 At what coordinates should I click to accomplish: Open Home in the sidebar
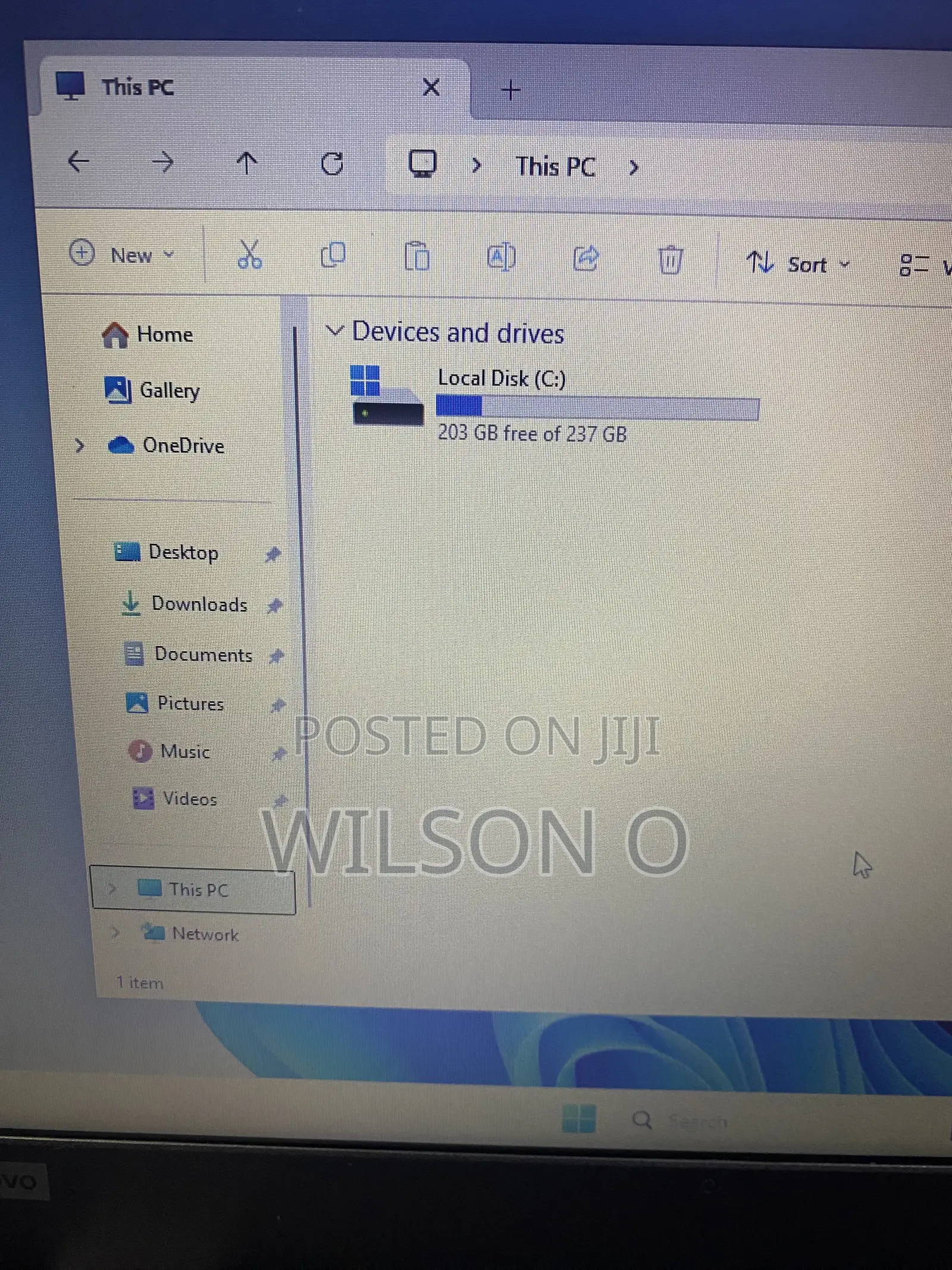148,334
